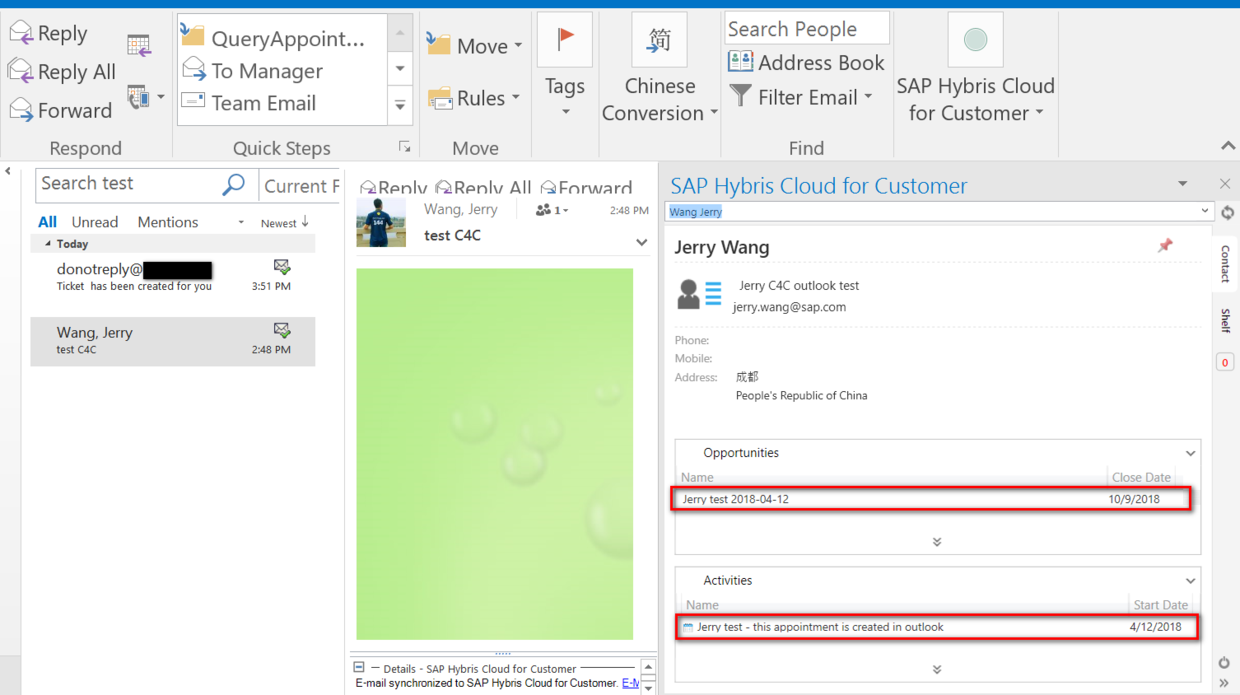
Task: Open the Wang Jerry contact combo box
Action: (x=939, y=211)
